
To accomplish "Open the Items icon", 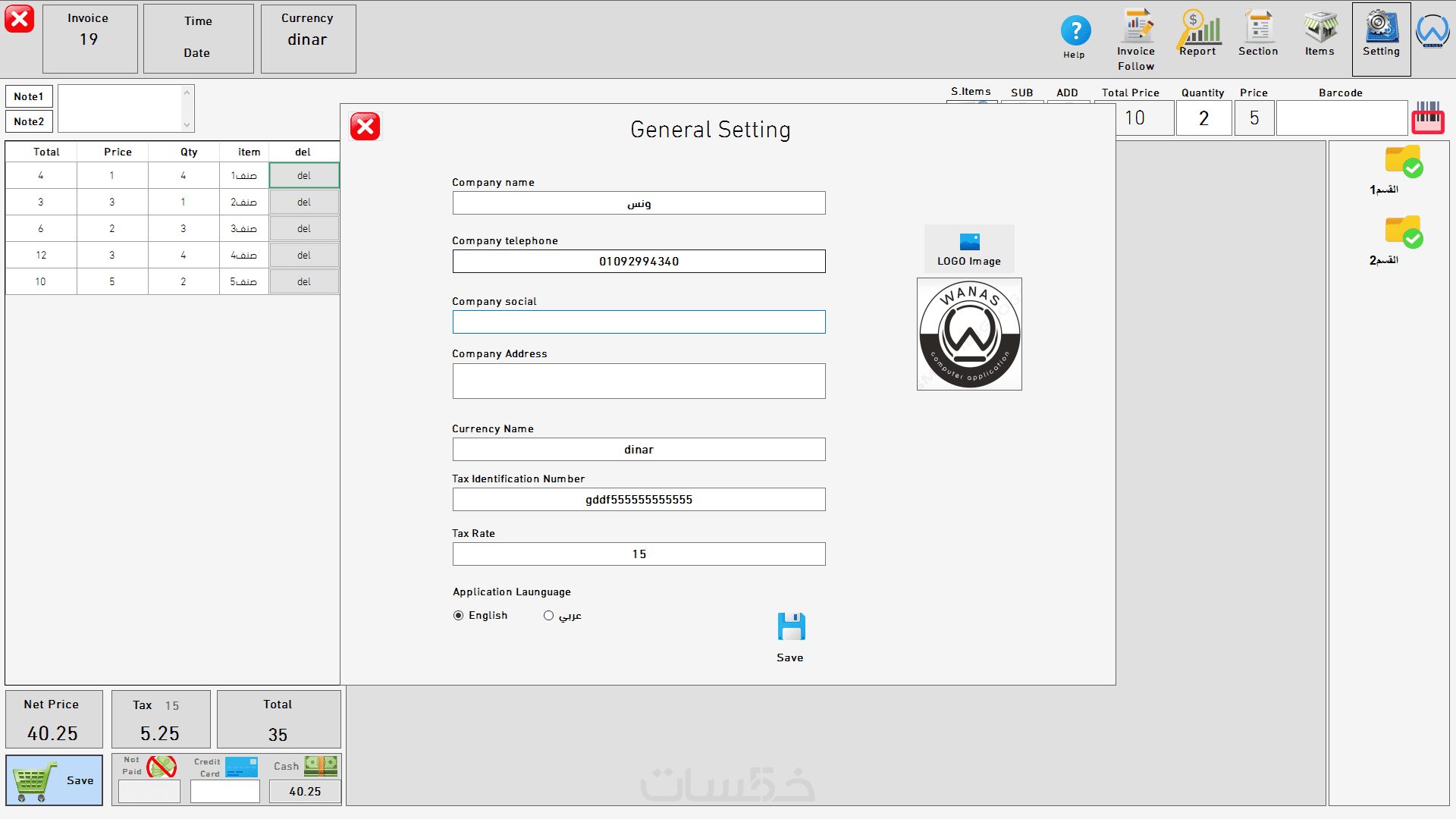I will click(x=1319, y=30).
